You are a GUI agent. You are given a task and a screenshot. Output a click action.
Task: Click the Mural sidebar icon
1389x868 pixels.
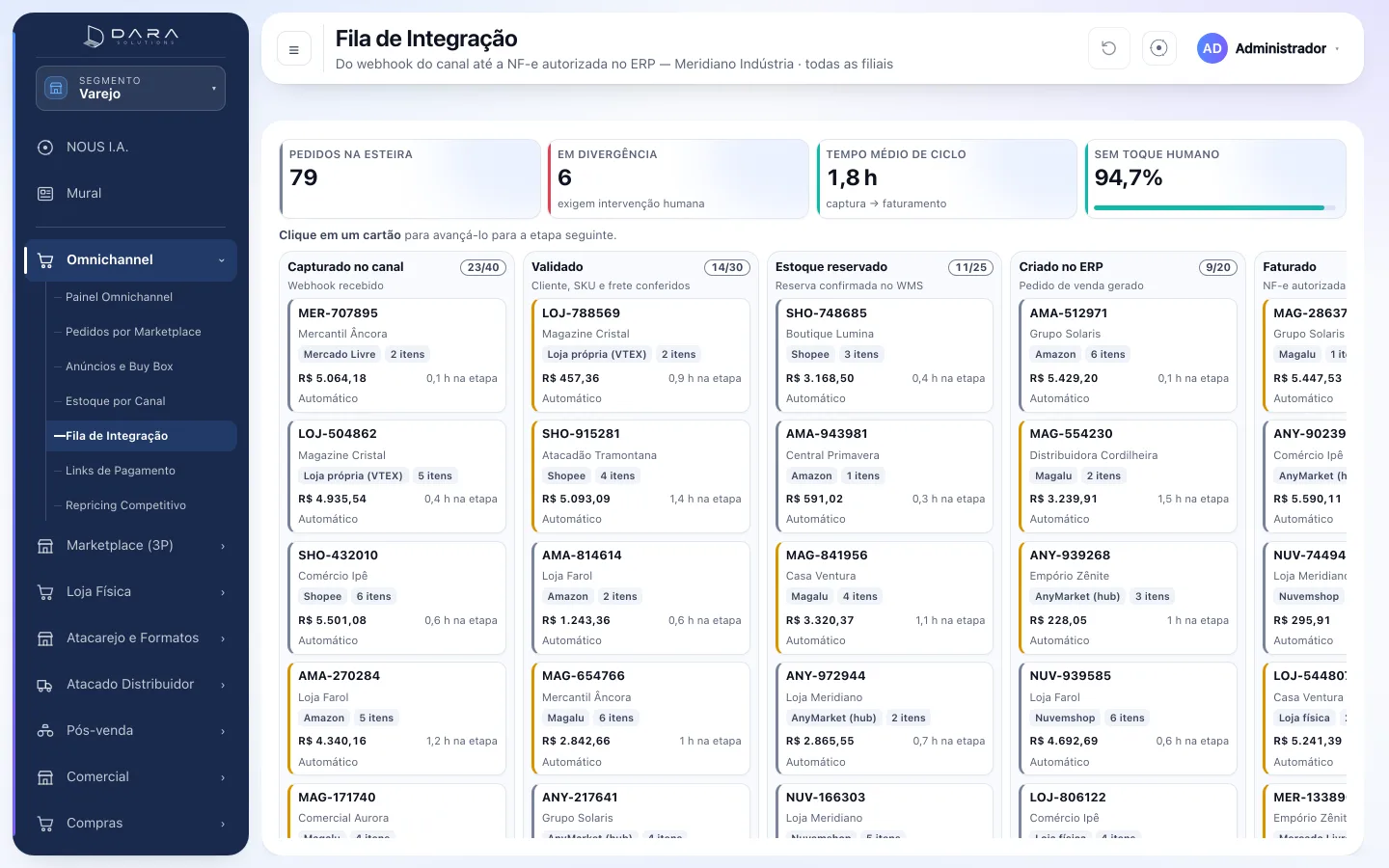45,194
